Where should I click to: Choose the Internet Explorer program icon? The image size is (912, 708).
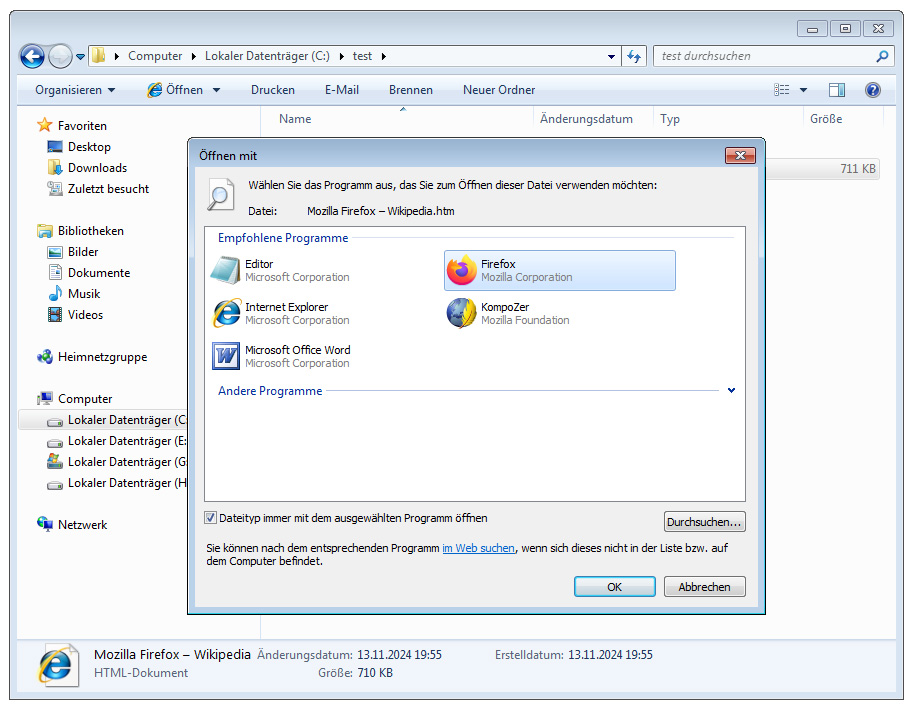(x=227, y=313)
